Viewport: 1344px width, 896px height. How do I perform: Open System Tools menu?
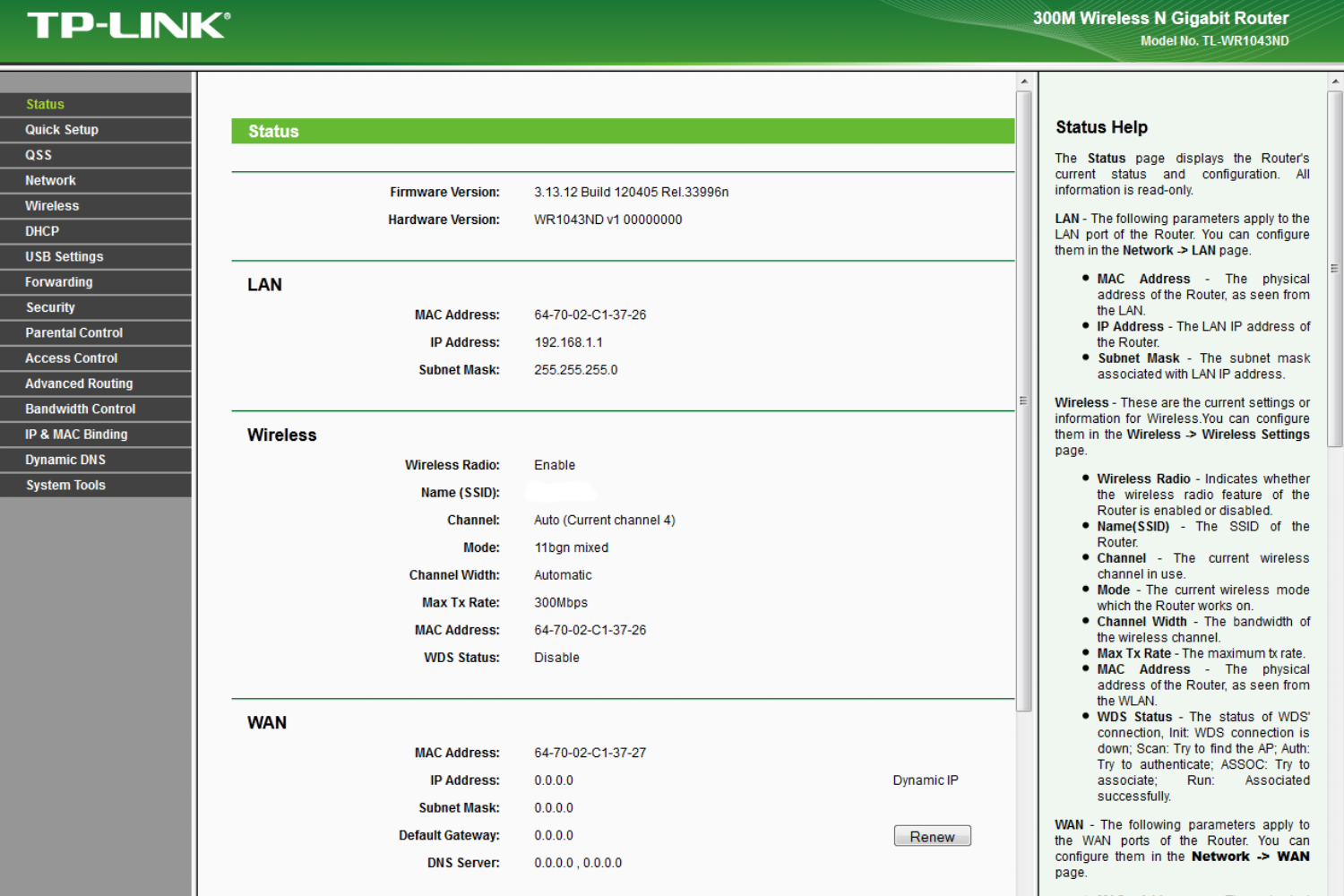coord(65,486)
